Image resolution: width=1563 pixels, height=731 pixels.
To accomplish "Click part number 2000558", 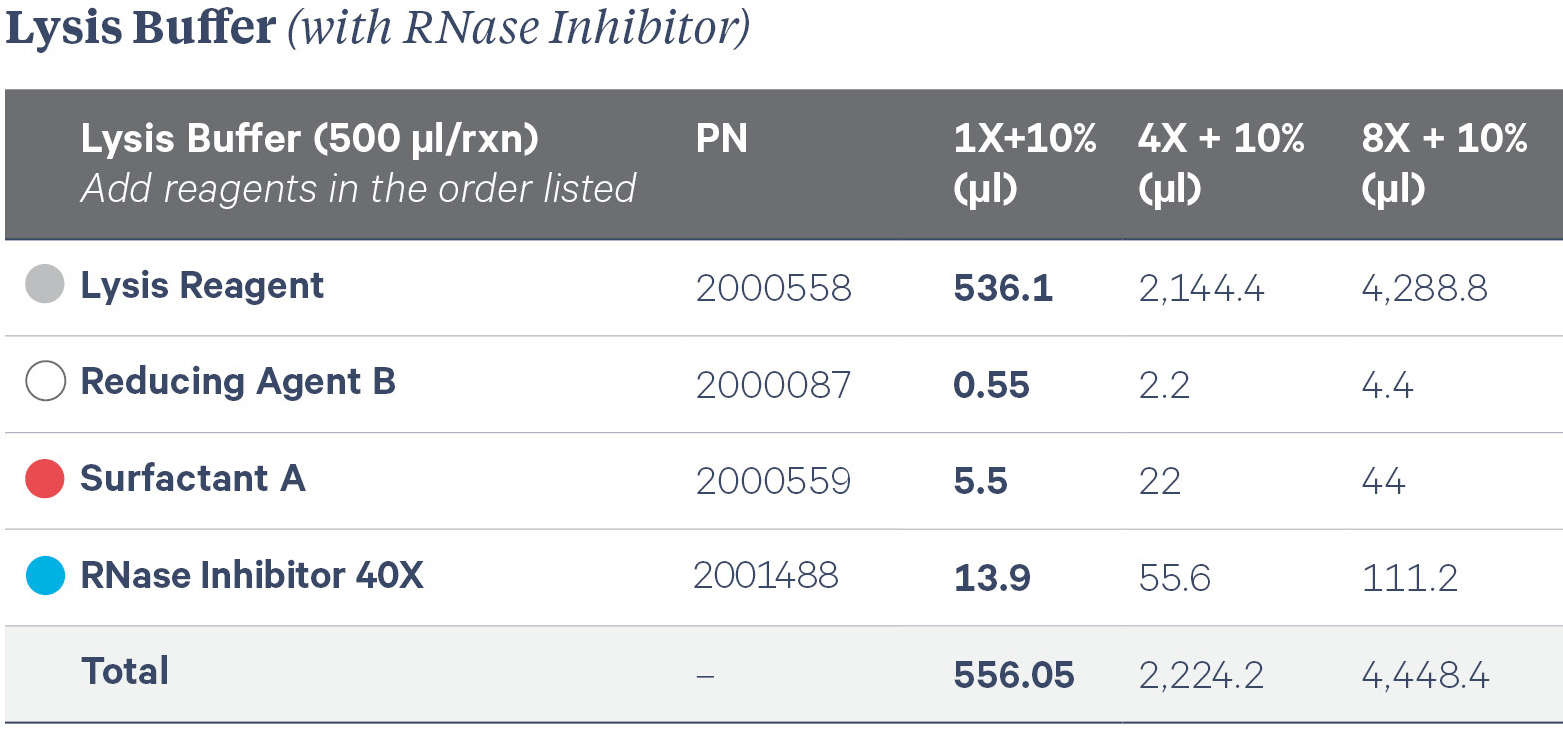I will pos(773,288).
